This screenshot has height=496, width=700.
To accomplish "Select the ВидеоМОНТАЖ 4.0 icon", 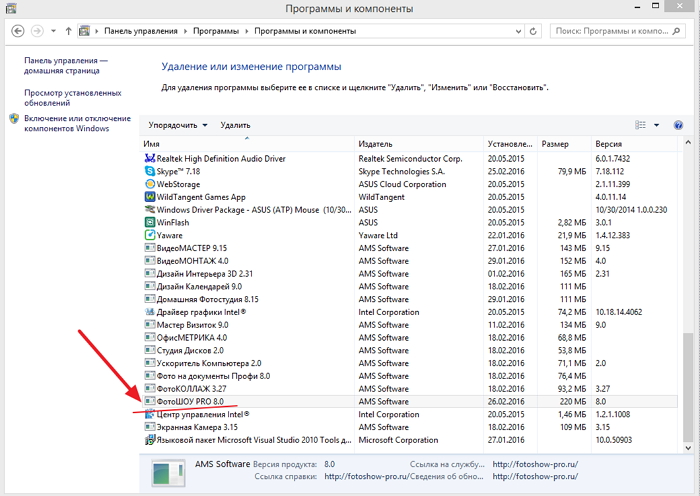I will pos(150,261).
